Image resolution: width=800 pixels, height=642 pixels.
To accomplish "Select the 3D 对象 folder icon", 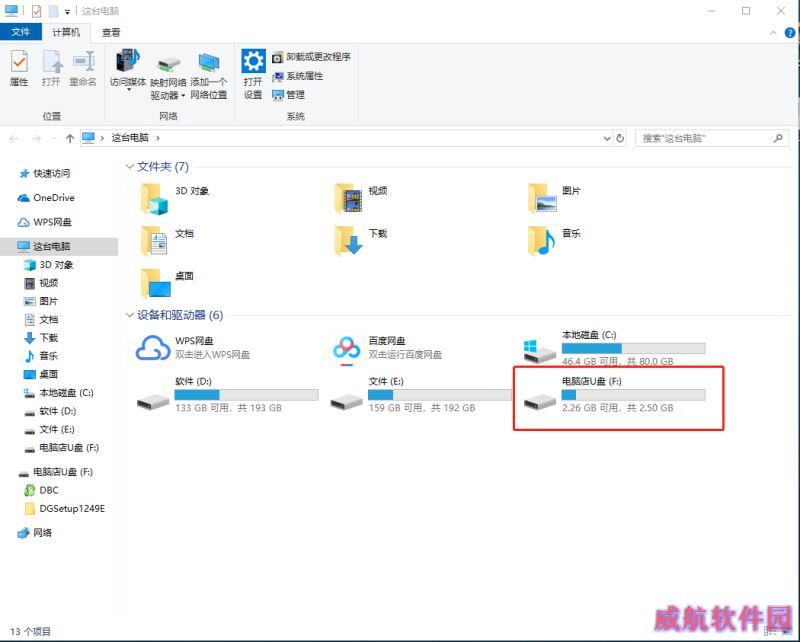I will click(154, 199).
